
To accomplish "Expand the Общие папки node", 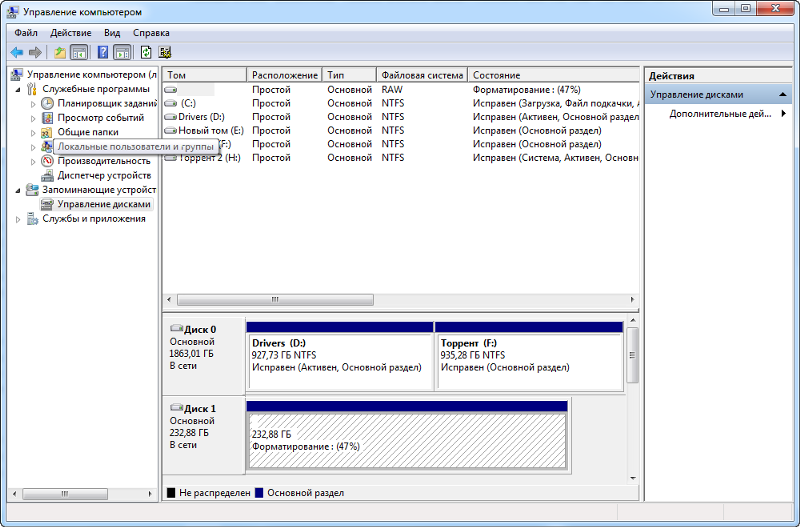I will pos(33,133).
